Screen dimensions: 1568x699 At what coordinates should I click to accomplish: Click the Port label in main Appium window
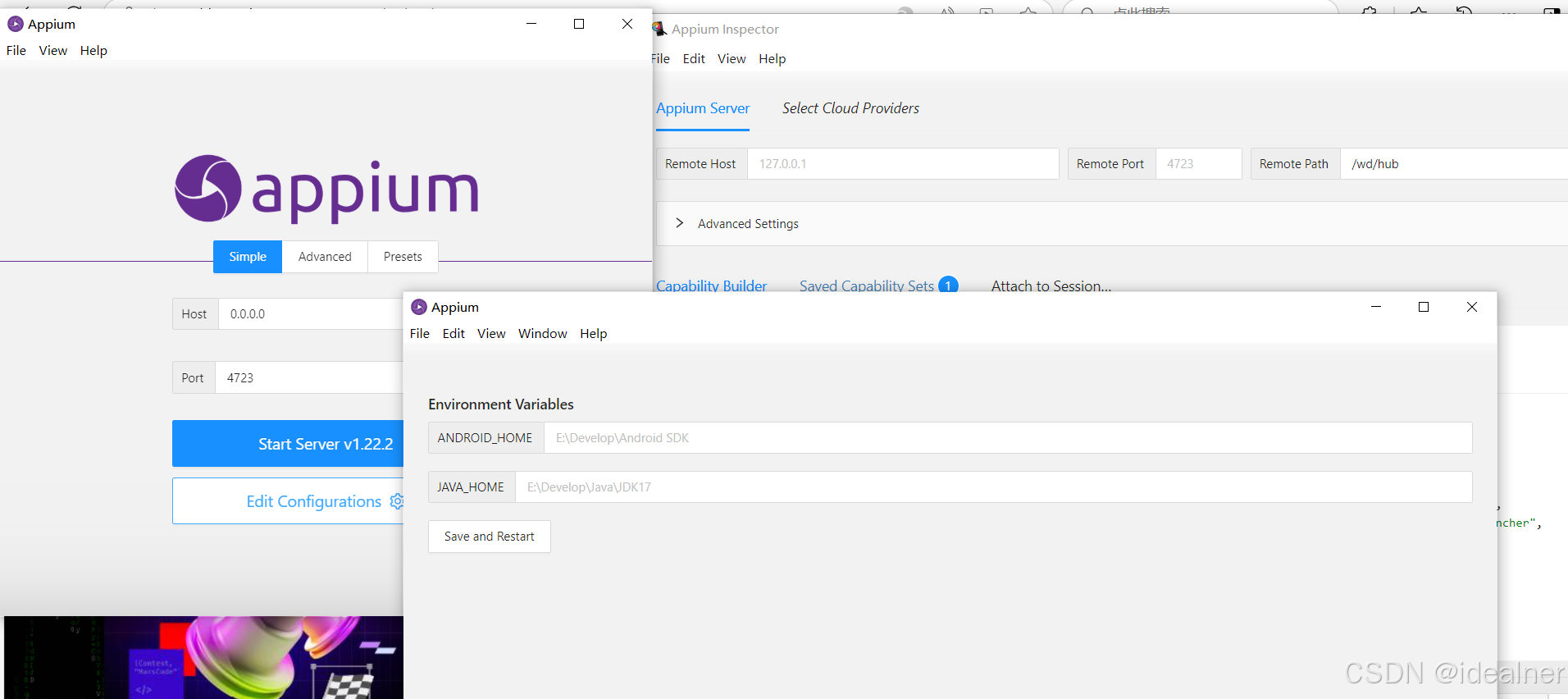coord(194,378)
